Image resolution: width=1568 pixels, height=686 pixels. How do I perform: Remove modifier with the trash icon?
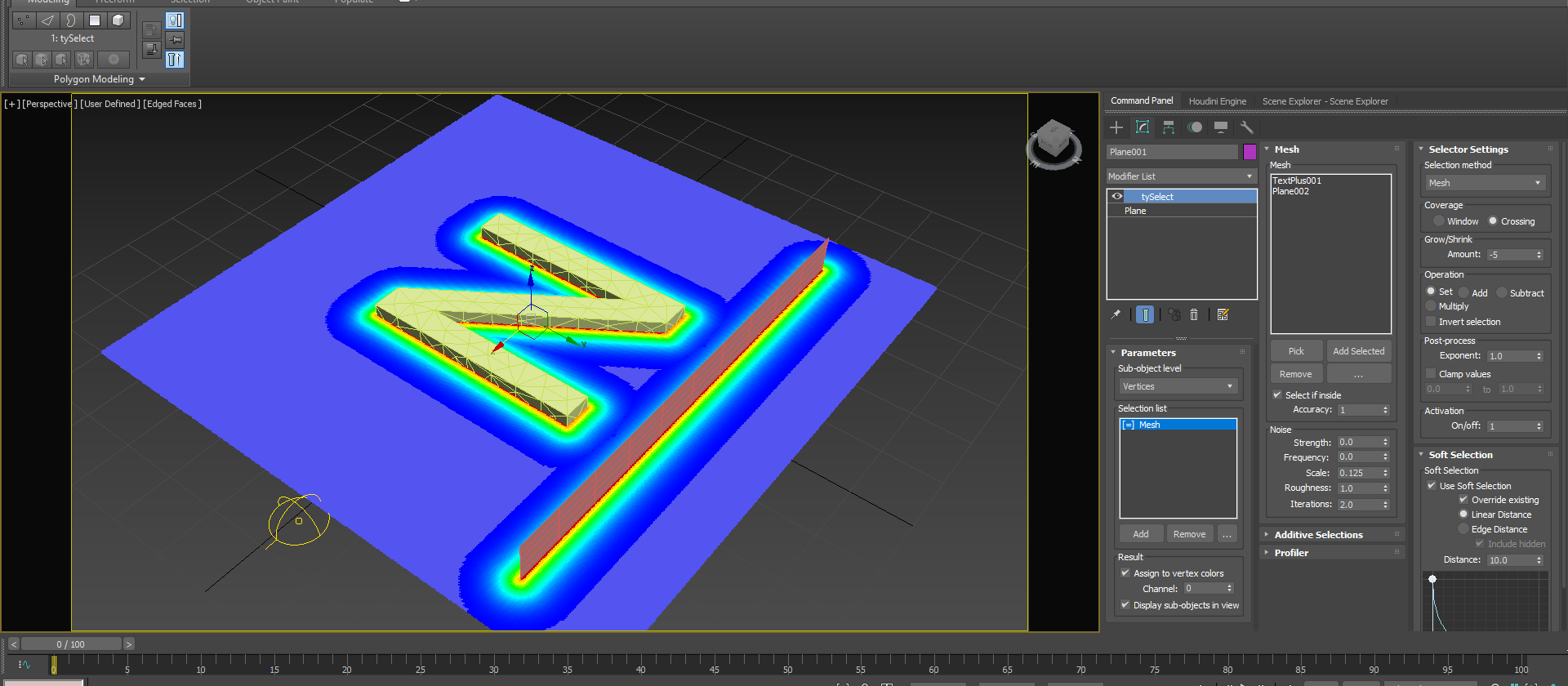(1194, 314)
